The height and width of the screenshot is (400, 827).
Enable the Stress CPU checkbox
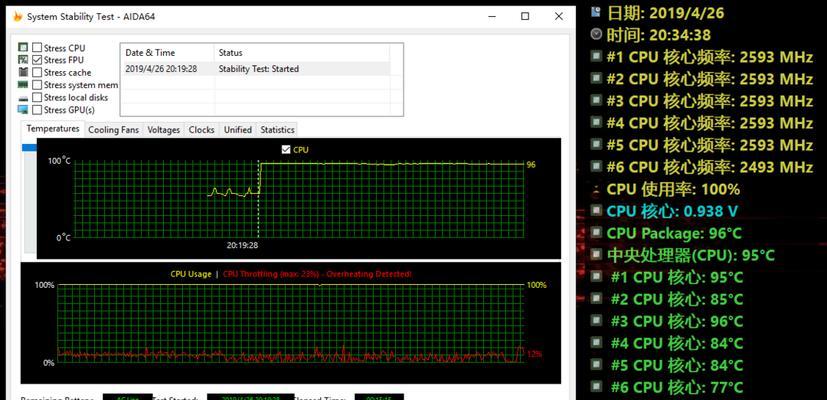point(37,47)
